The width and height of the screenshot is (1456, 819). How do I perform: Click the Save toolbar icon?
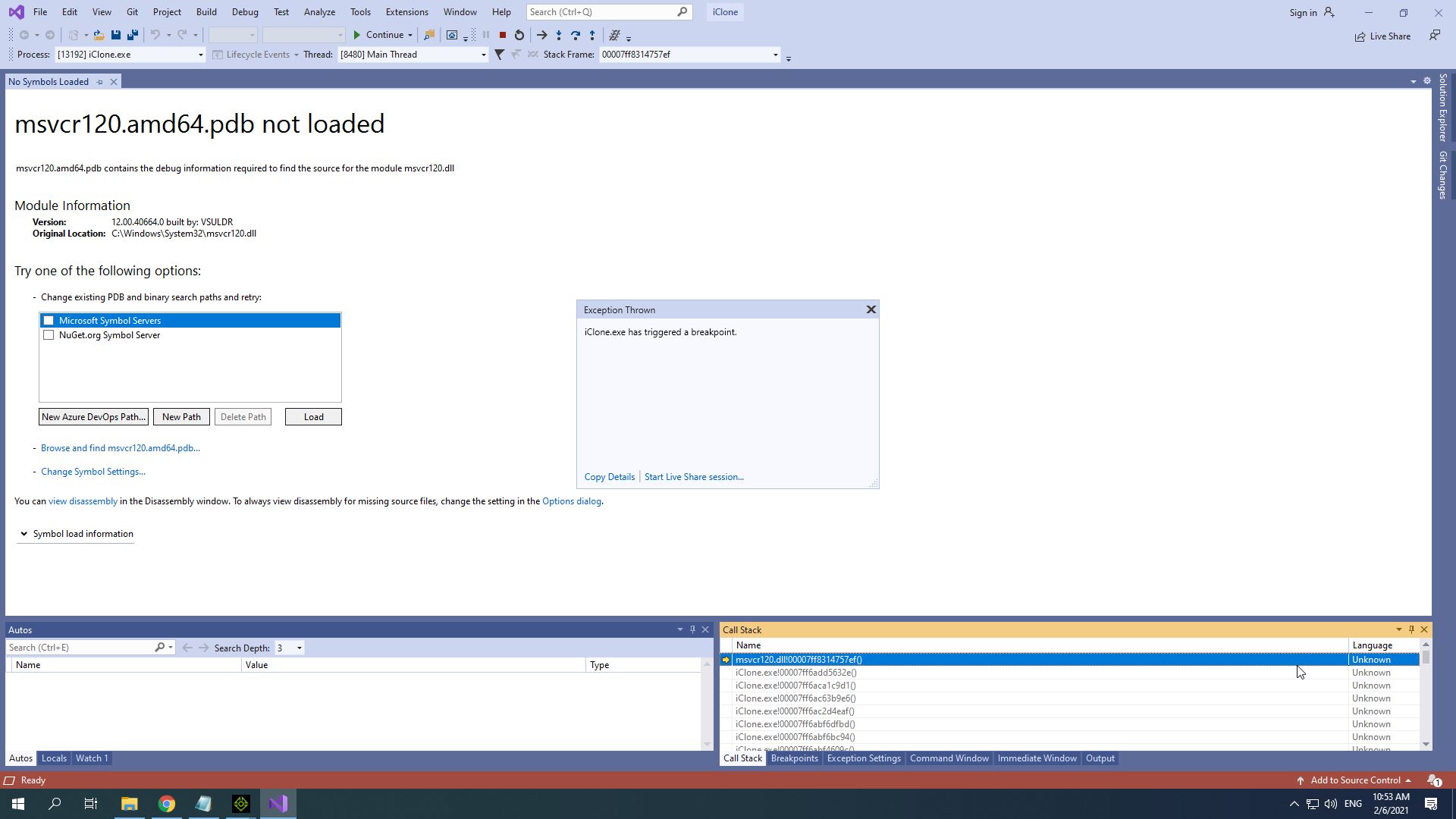116,35
